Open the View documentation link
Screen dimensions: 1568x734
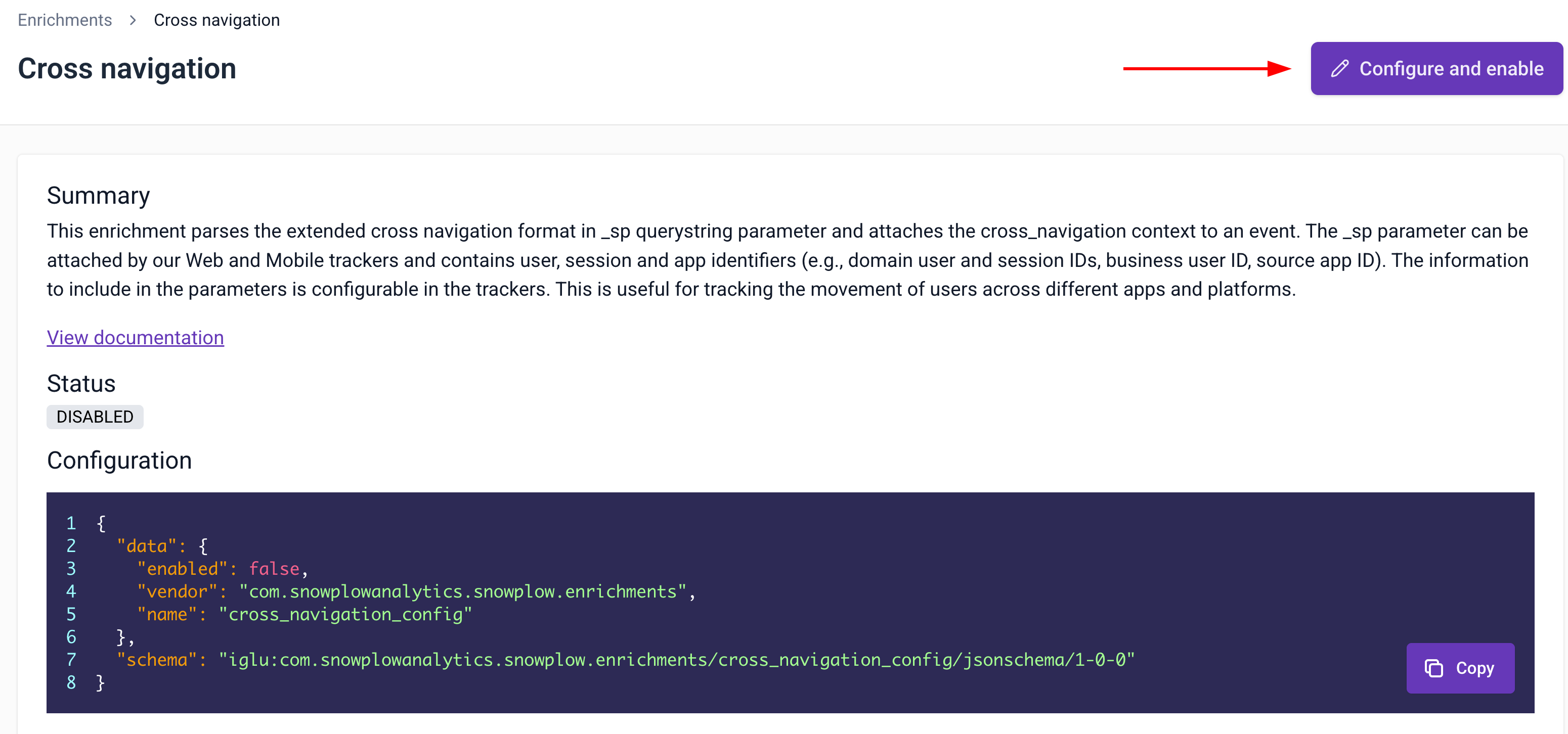click(135, 338)
